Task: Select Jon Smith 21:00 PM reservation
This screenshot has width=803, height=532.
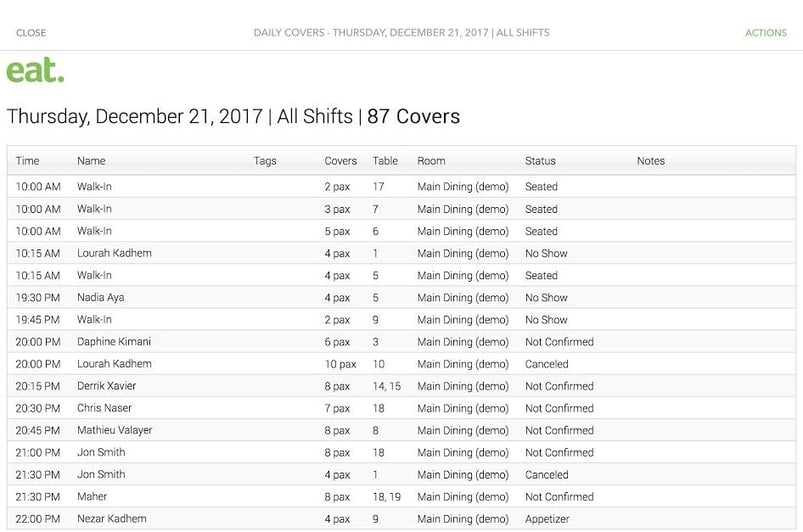Action: click(x=402, y=453)
